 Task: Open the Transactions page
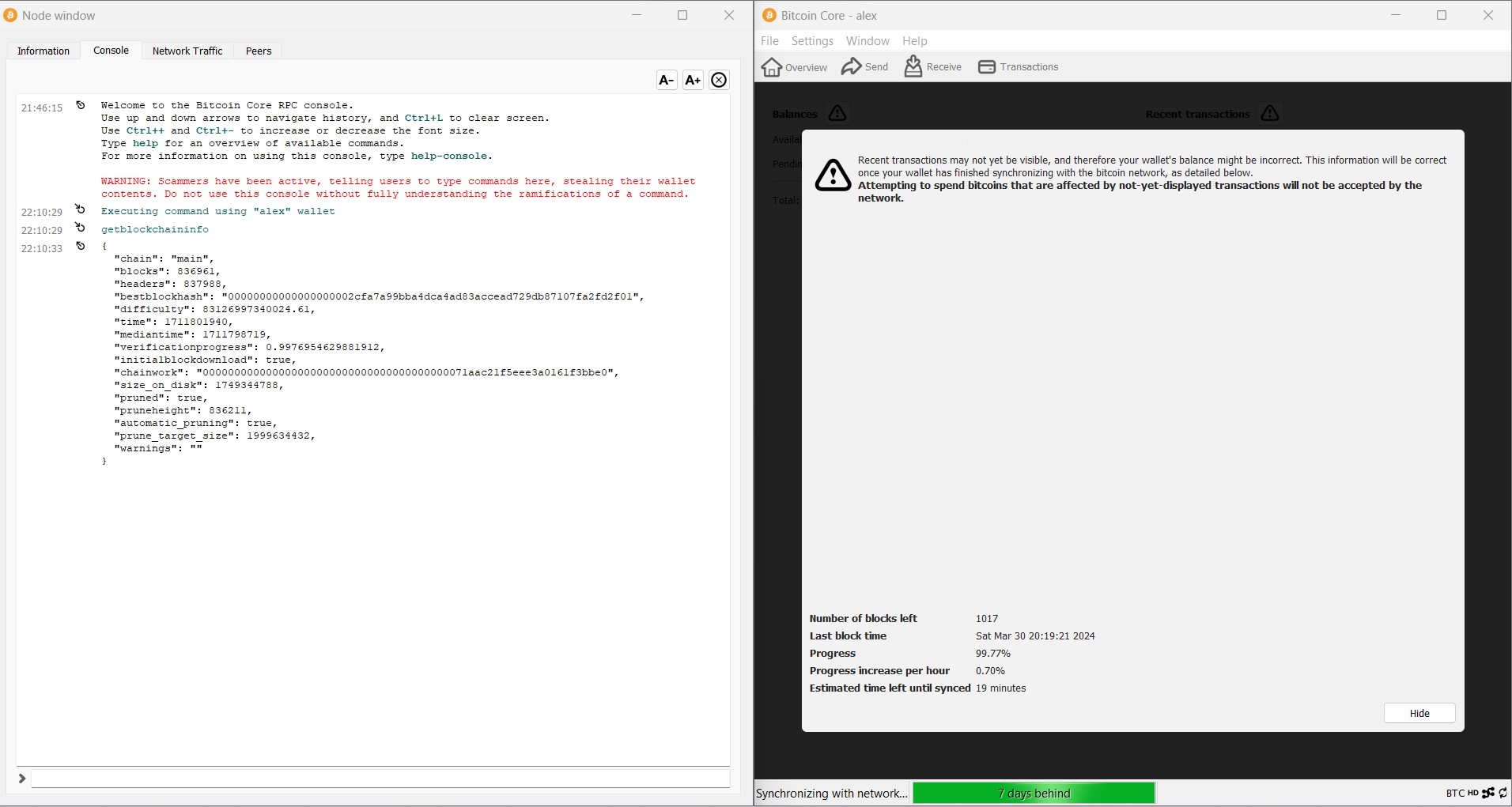[1019, 67]
